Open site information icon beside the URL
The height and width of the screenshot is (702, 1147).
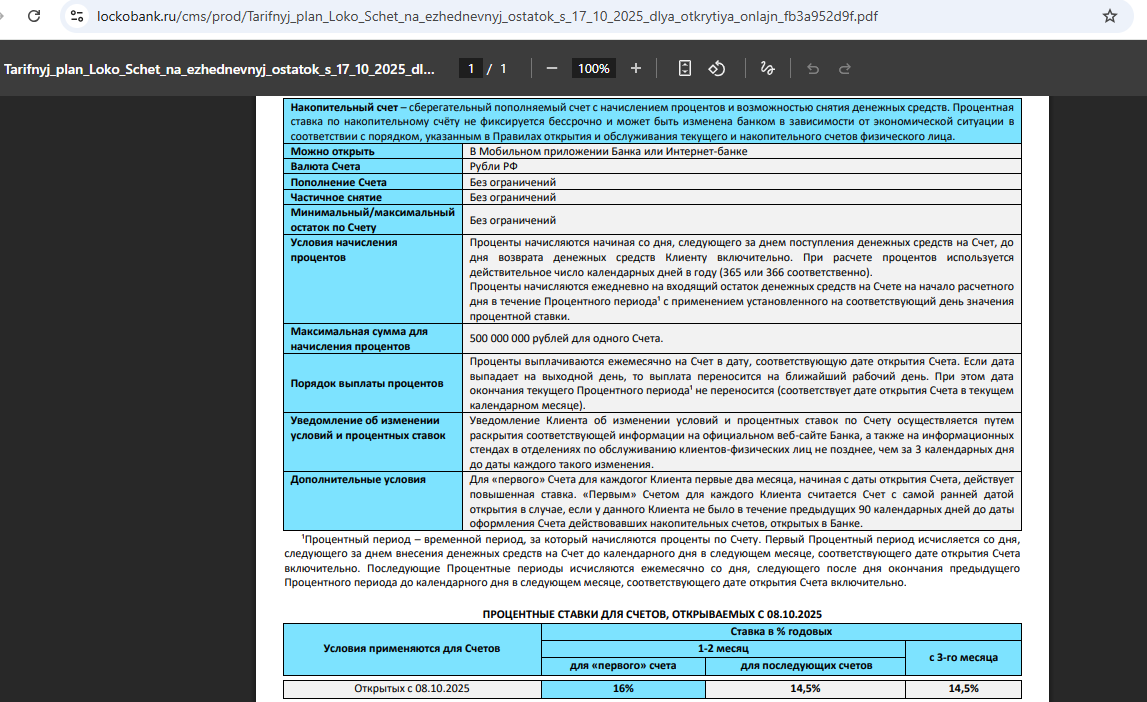(78, 17)
